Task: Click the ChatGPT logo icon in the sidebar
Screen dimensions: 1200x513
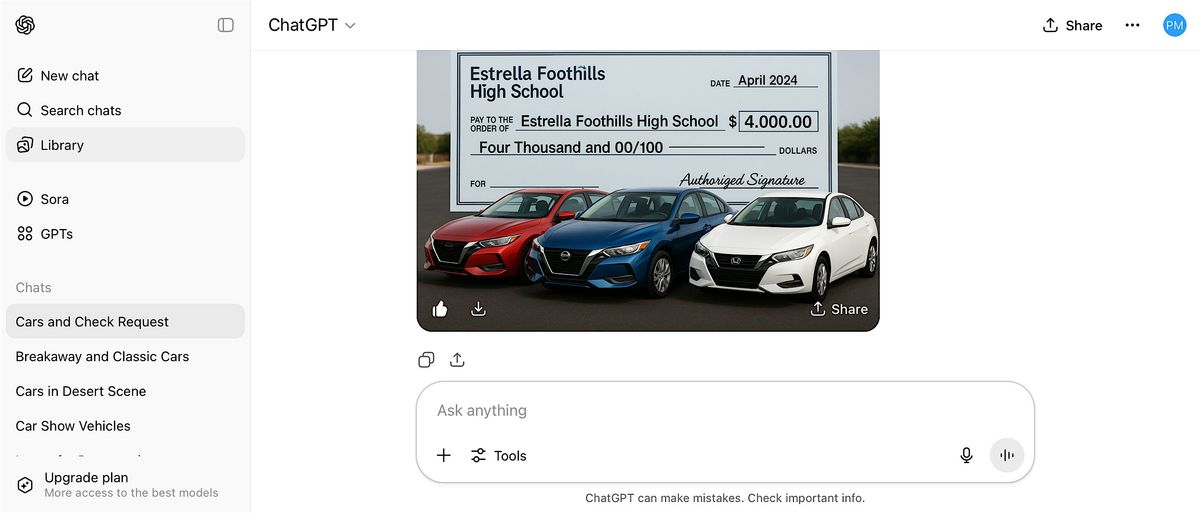Action: (25, 25)
